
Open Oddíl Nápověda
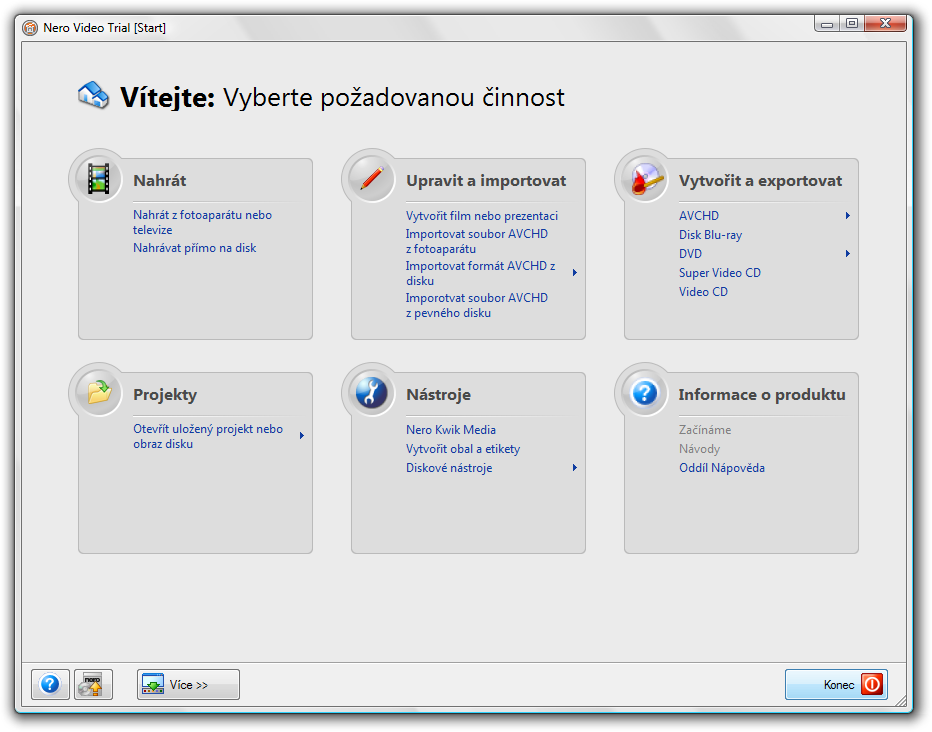(722, 468)
